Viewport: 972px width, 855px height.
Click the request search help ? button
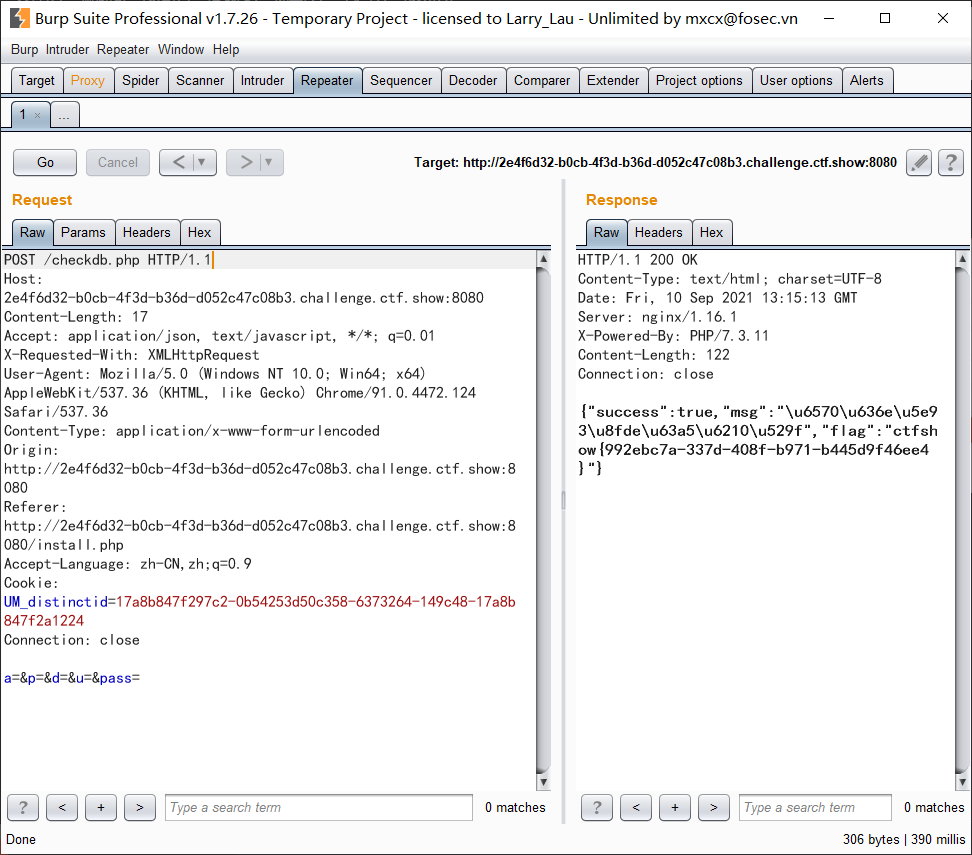[23, 807]
